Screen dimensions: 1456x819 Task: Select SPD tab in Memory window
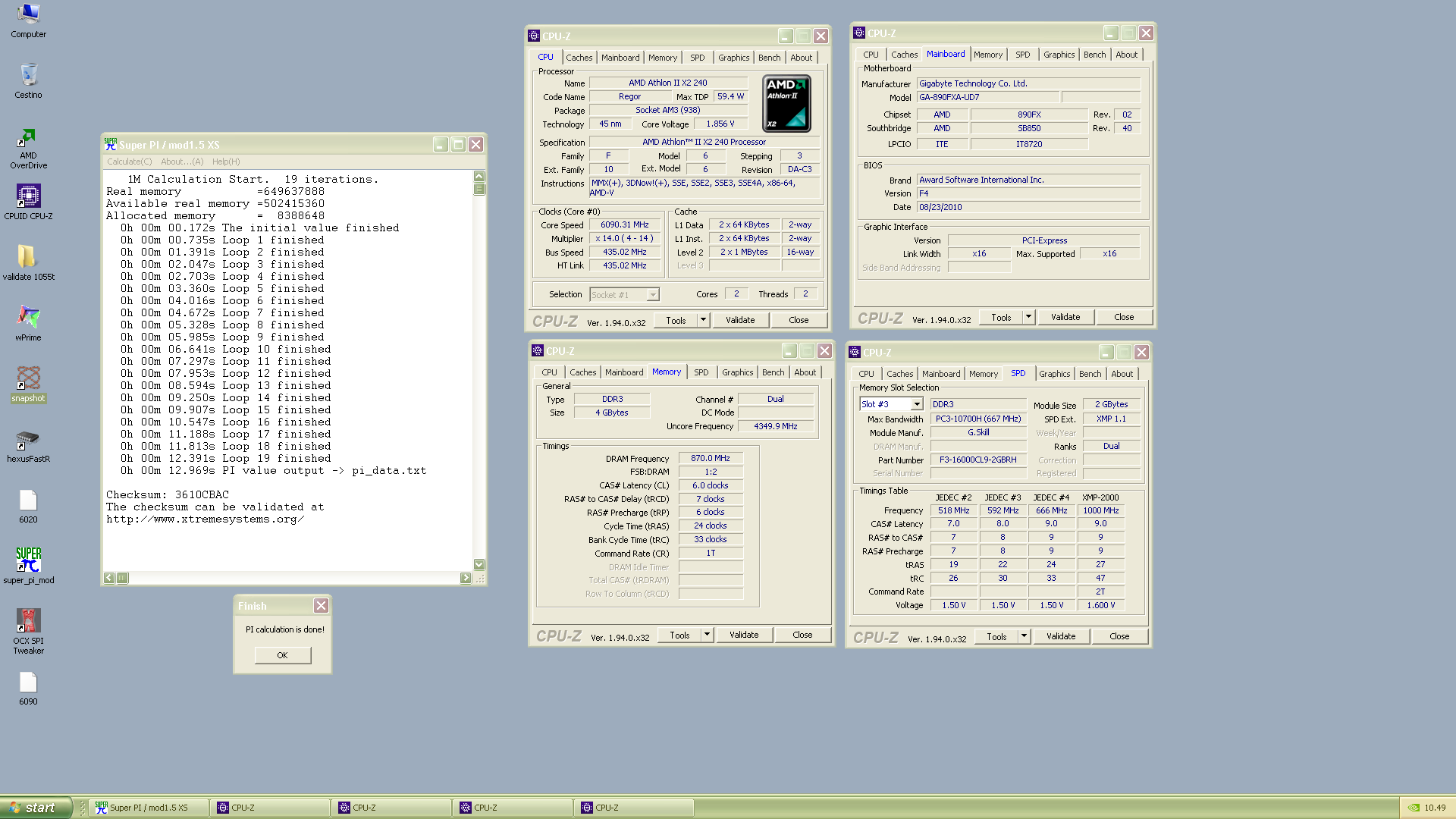pyautogui.click(x=701, y=372)
